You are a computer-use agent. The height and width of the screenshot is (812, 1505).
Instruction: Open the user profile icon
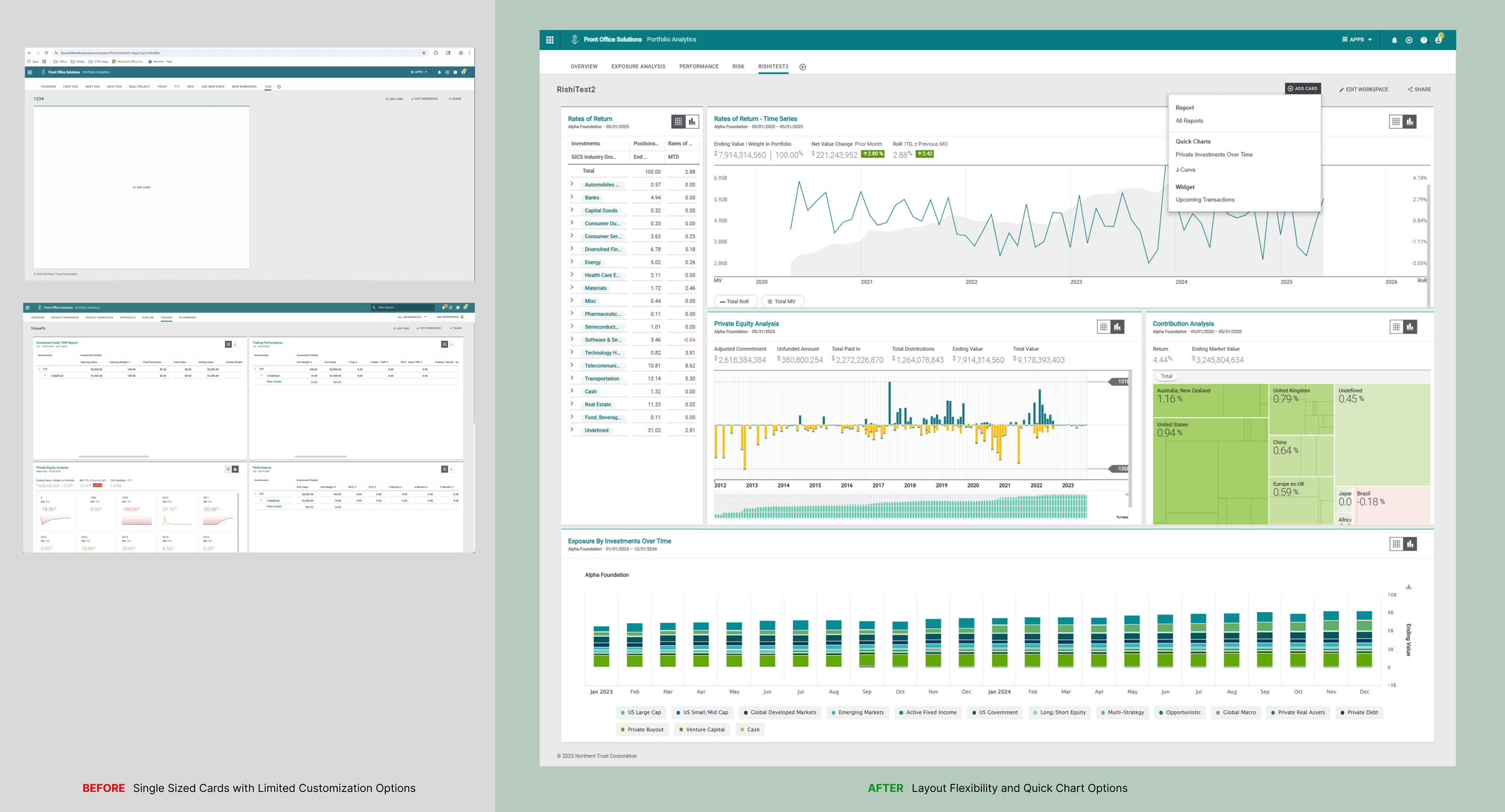[1438, 40]
